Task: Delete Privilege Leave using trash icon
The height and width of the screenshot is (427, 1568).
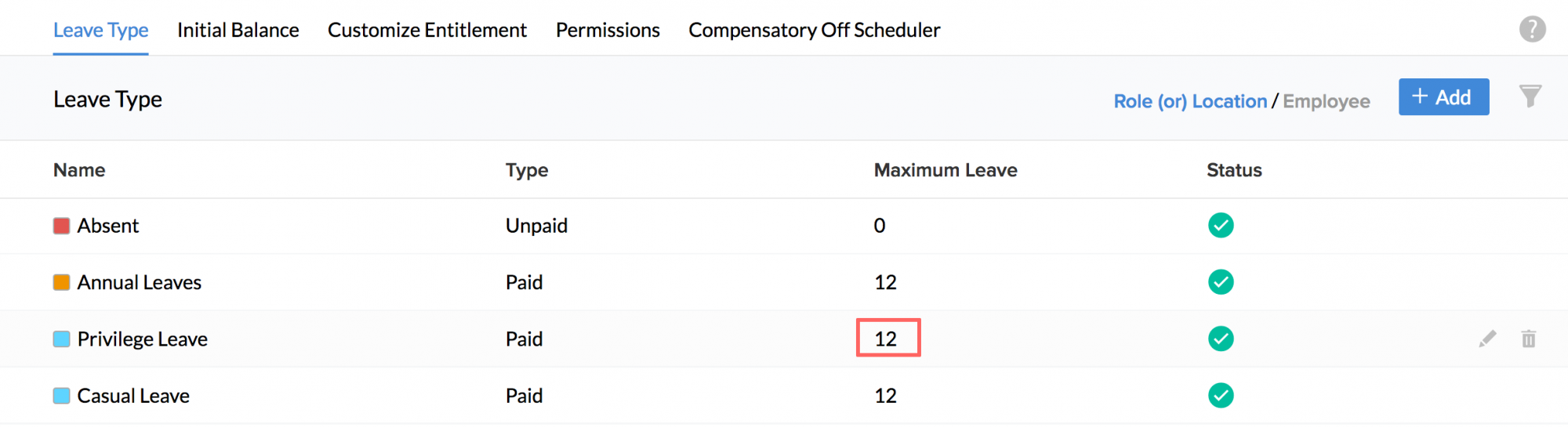Action: click(x=1528, y=338)
